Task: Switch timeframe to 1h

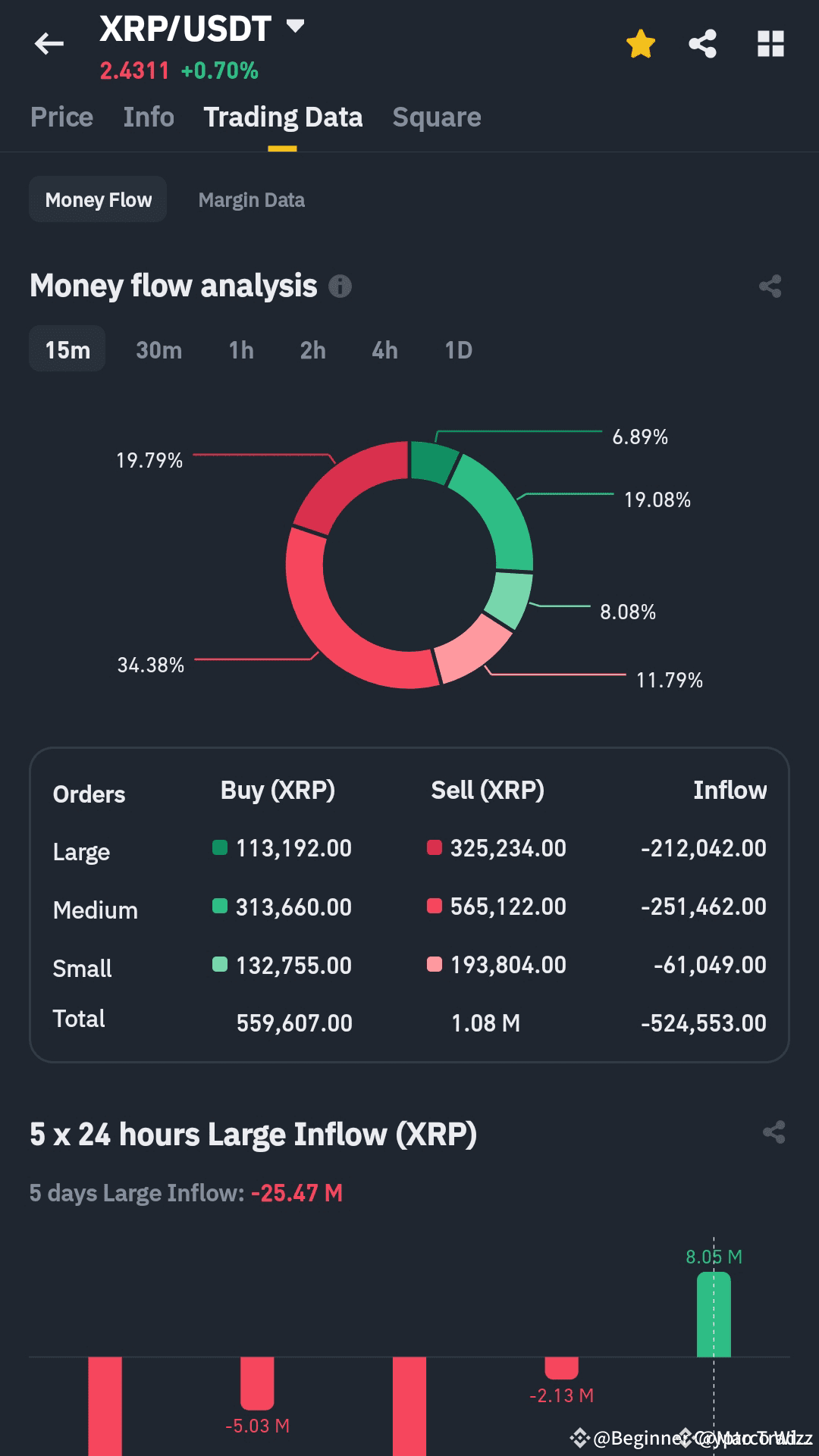Action: (241, 350)
